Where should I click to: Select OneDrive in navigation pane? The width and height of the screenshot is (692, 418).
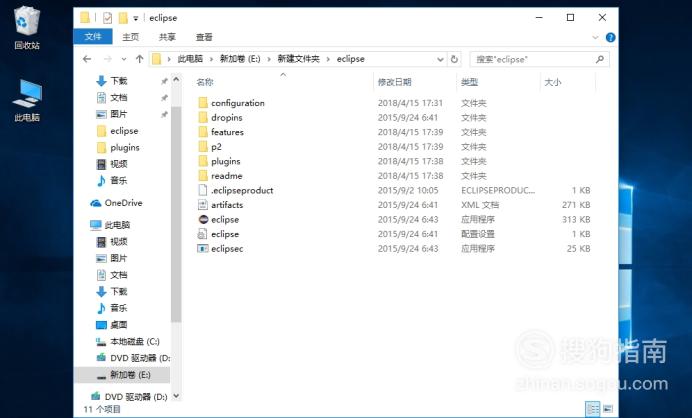123,203
